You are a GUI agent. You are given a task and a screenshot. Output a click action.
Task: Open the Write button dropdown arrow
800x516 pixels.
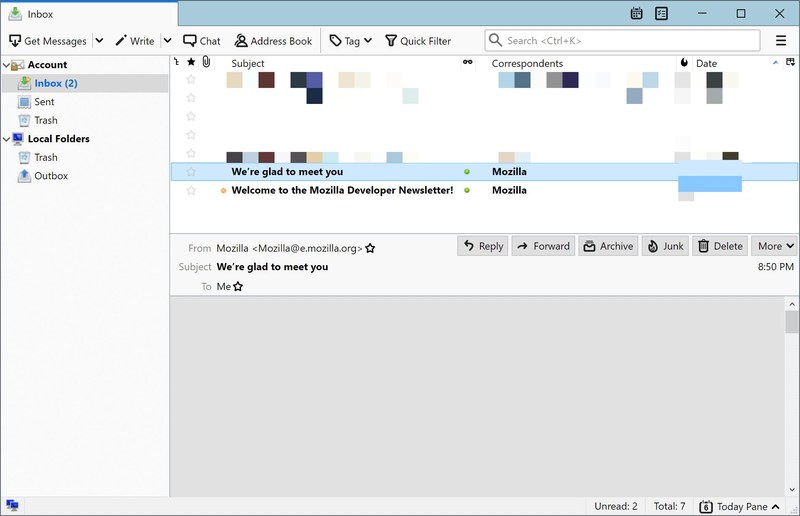[167, 41]
